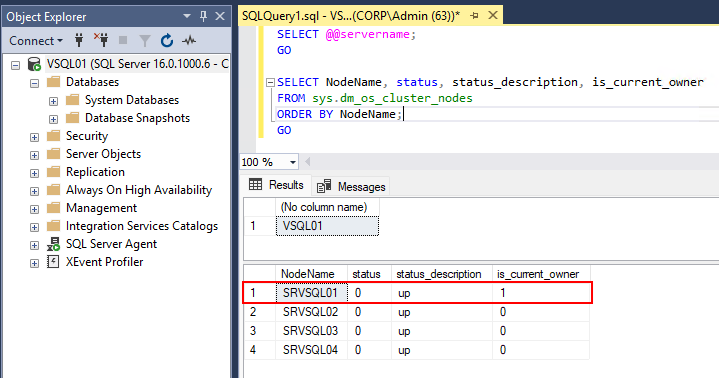
Task: Open Activity Monitor pulse icon
Action: pos(189,41)
